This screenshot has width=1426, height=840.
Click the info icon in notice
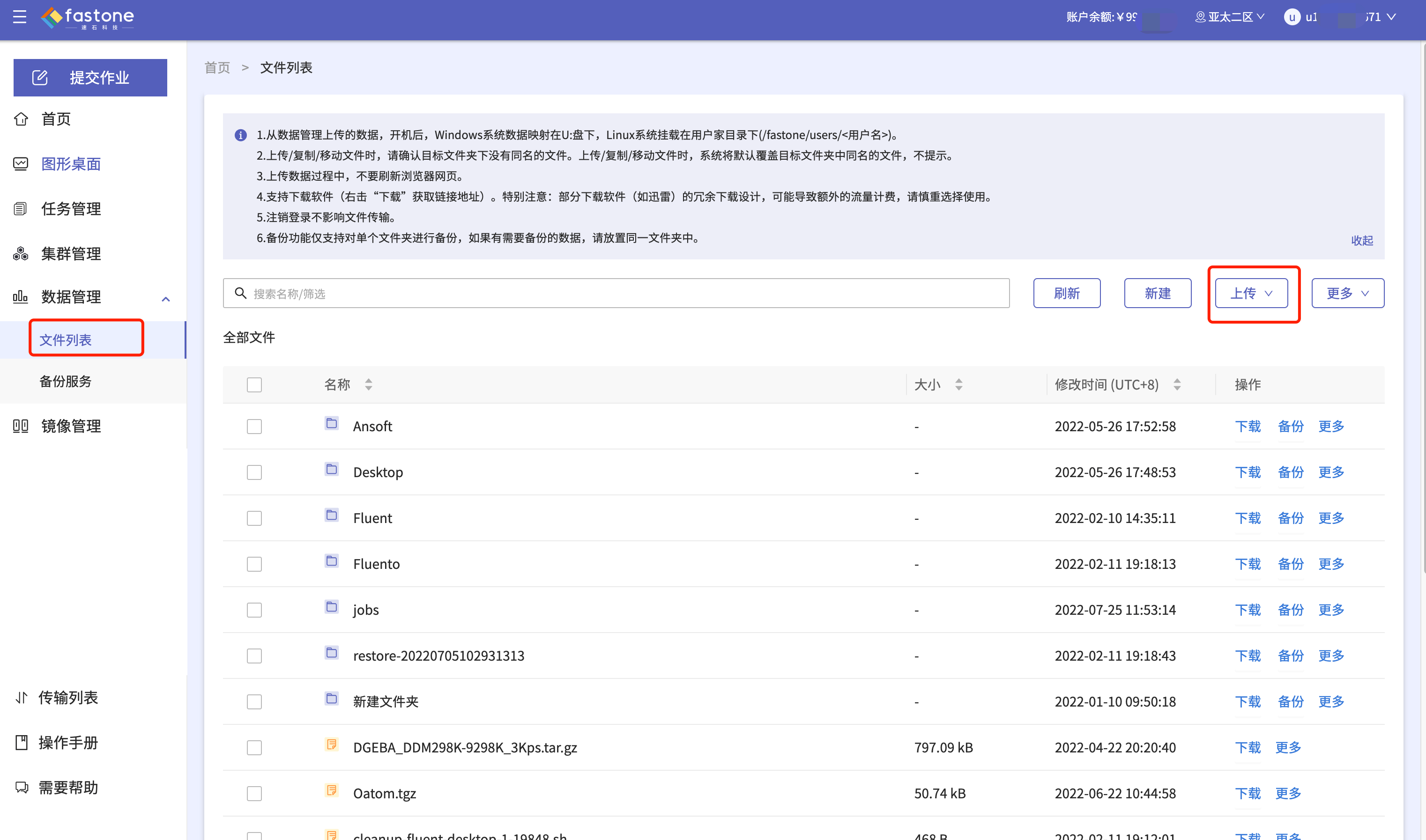point(241,135)
